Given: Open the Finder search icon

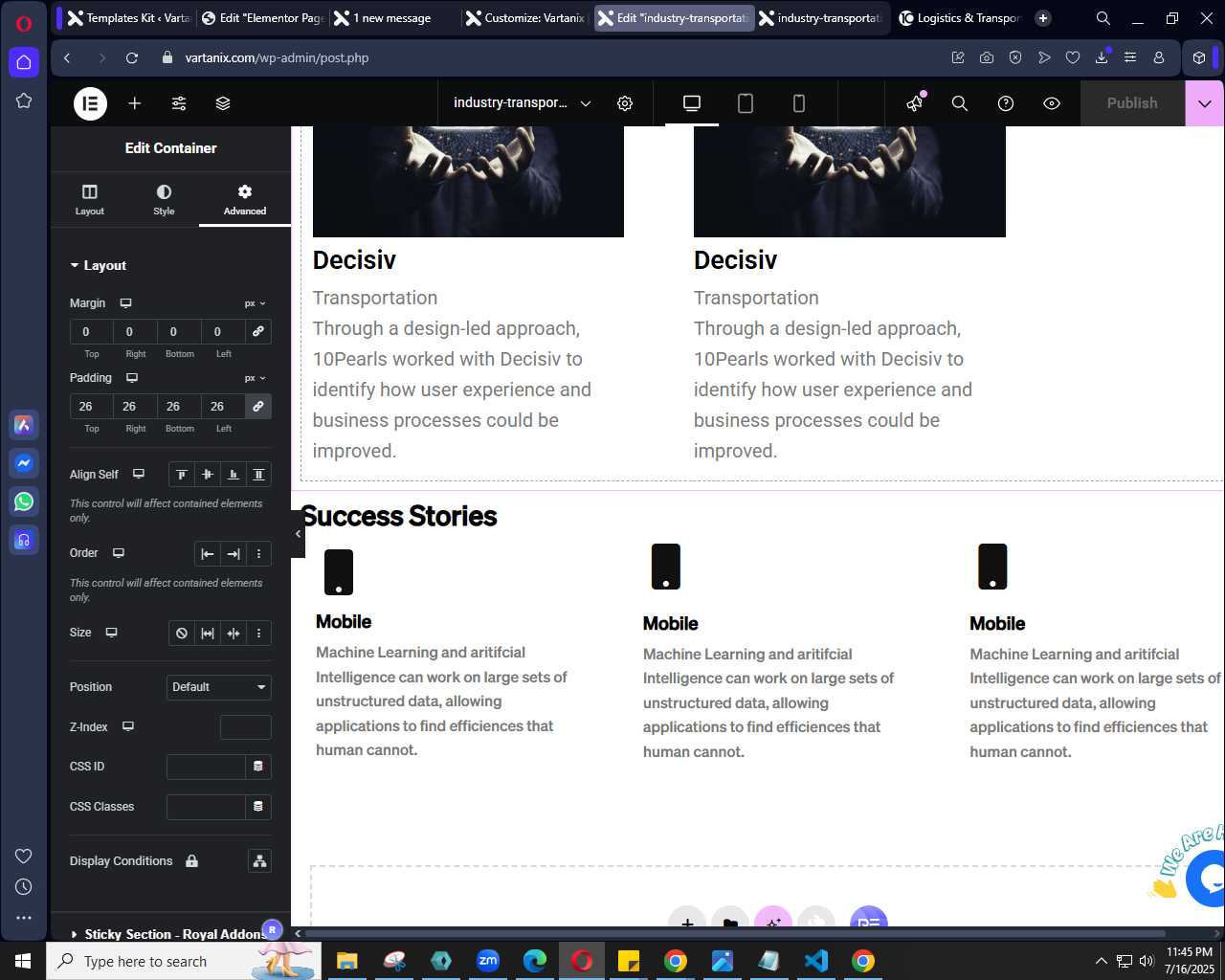Looking at the screenshot, I should tap(960, 103).
